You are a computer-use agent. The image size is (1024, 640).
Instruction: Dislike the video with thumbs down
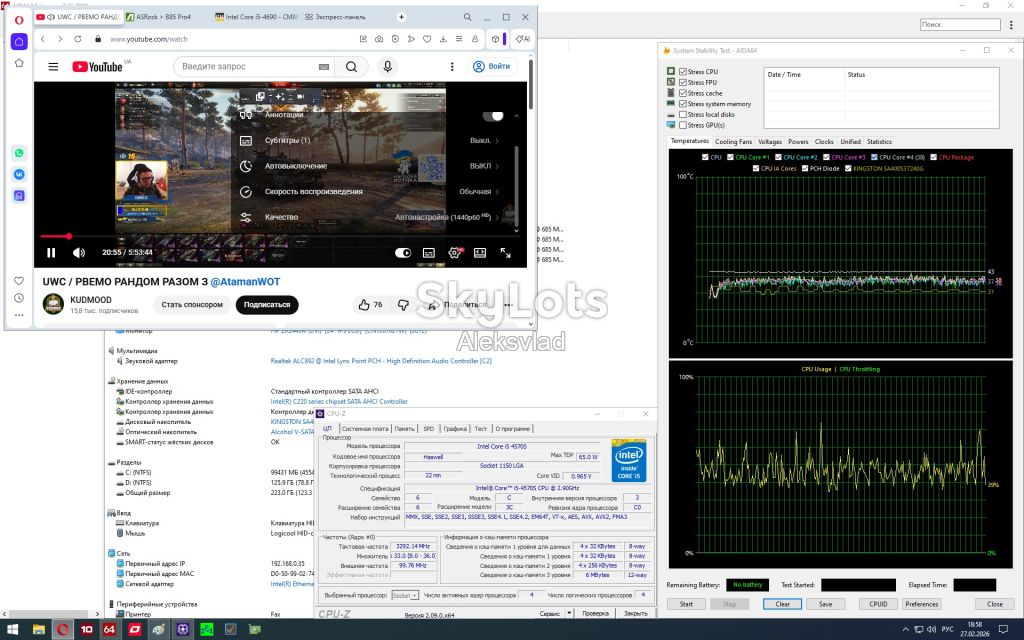404,305
